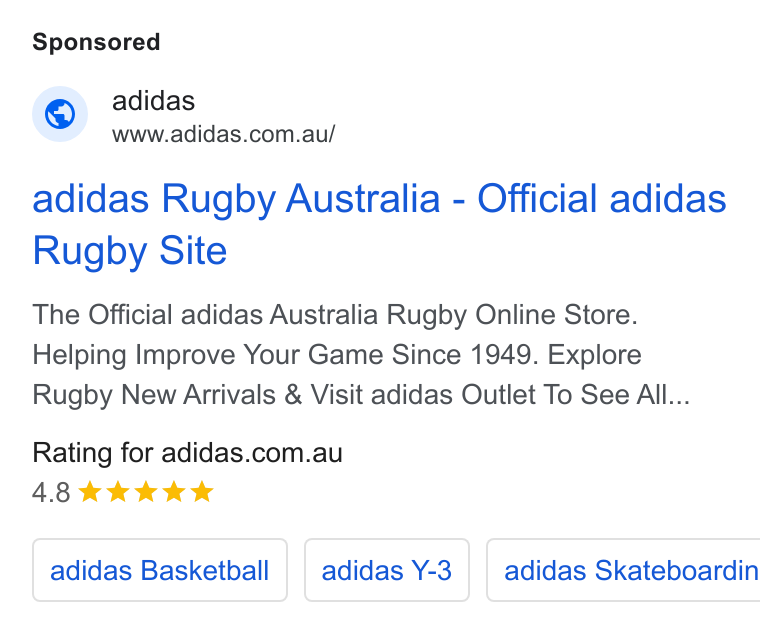Open the adidas Y-3 sitelink chip
The image size is (760, 634).
tap(387, 570)
